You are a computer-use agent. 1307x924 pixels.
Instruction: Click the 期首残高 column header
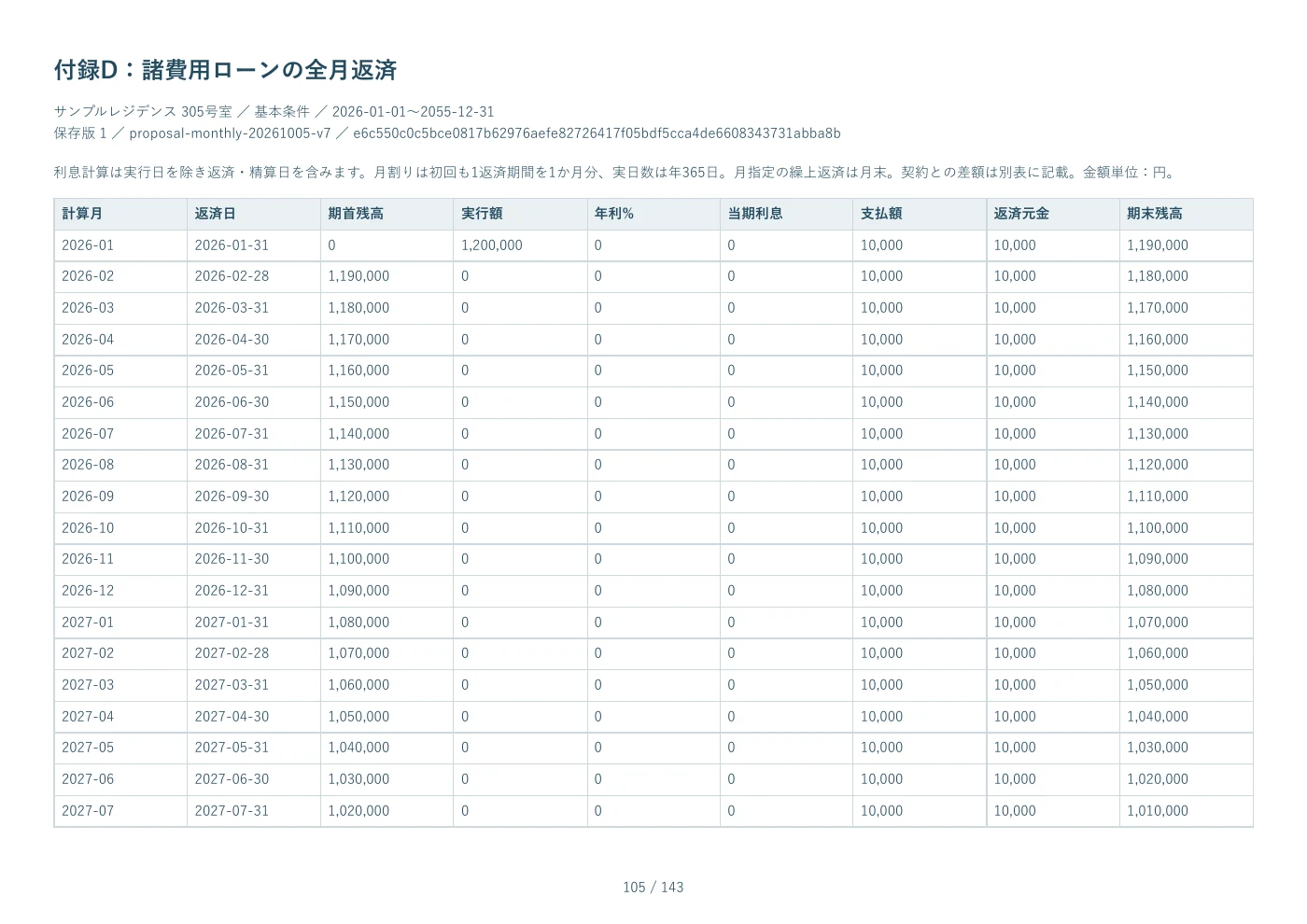386,214
